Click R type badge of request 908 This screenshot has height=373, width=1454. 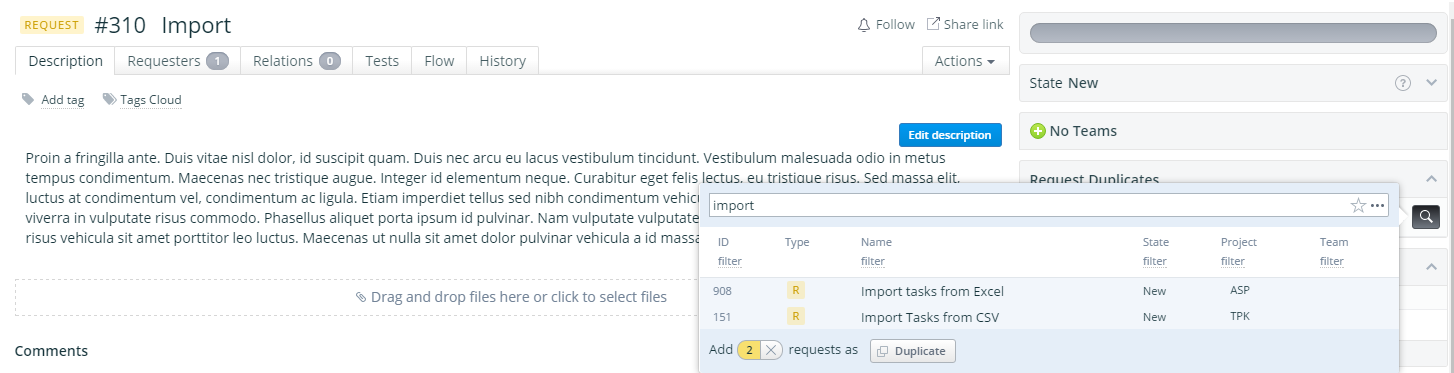(796, 291)
